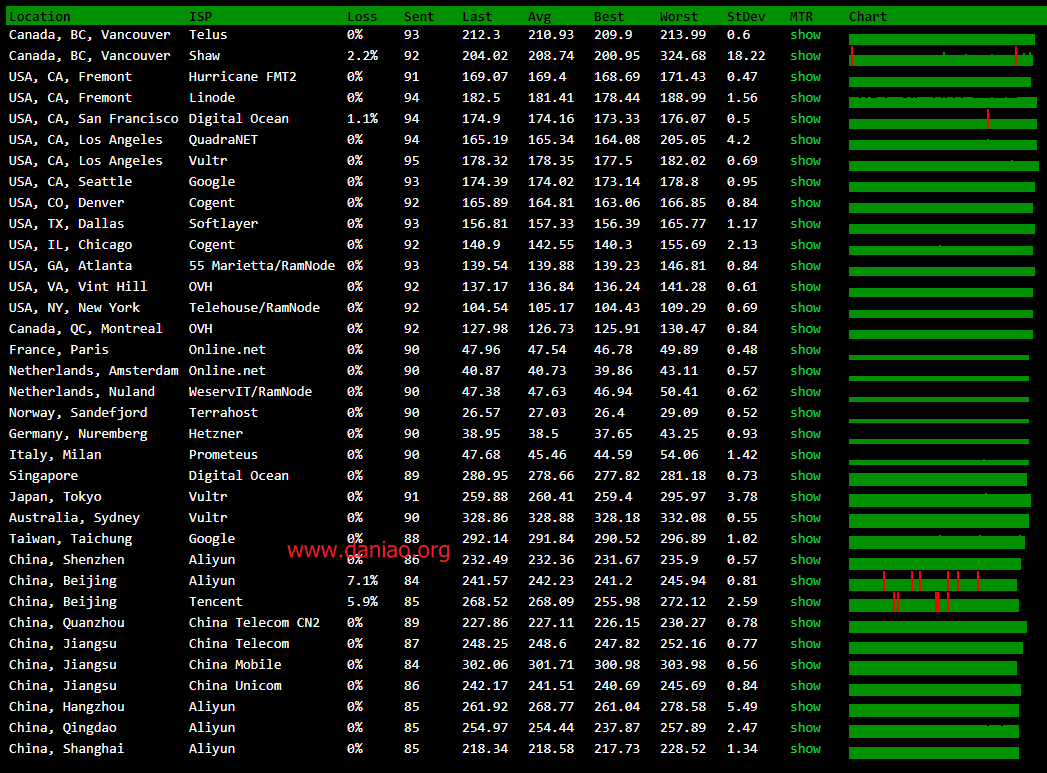Show MTR for Qingdao Aliyun
This screenshot has height=773, width=1047.
(805, 728)
